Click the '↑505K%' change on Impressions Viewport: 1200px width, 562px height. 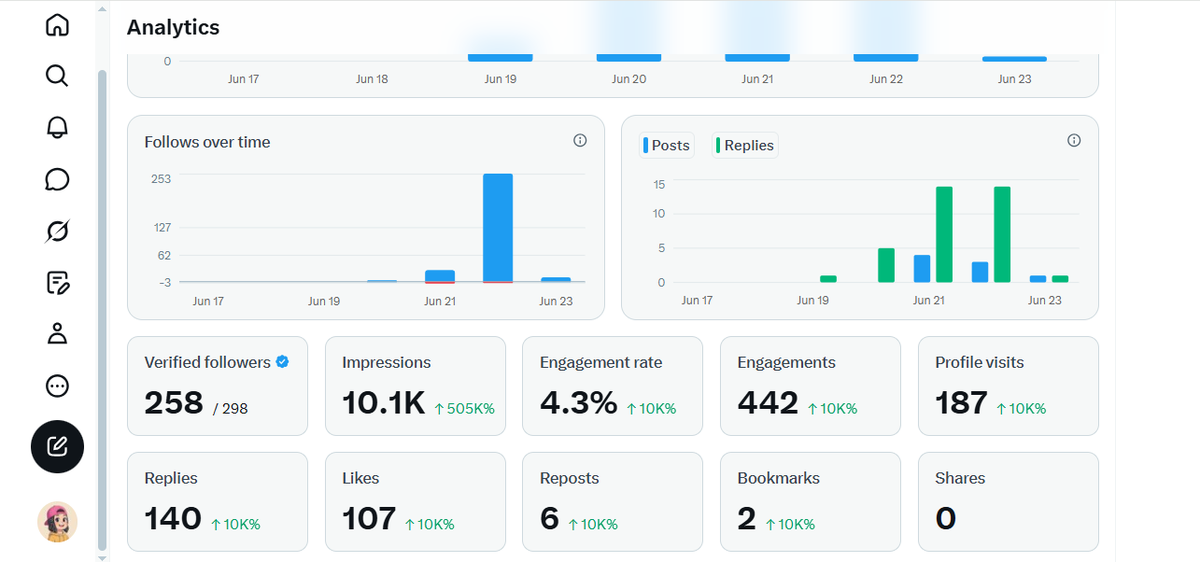(464, 408)
